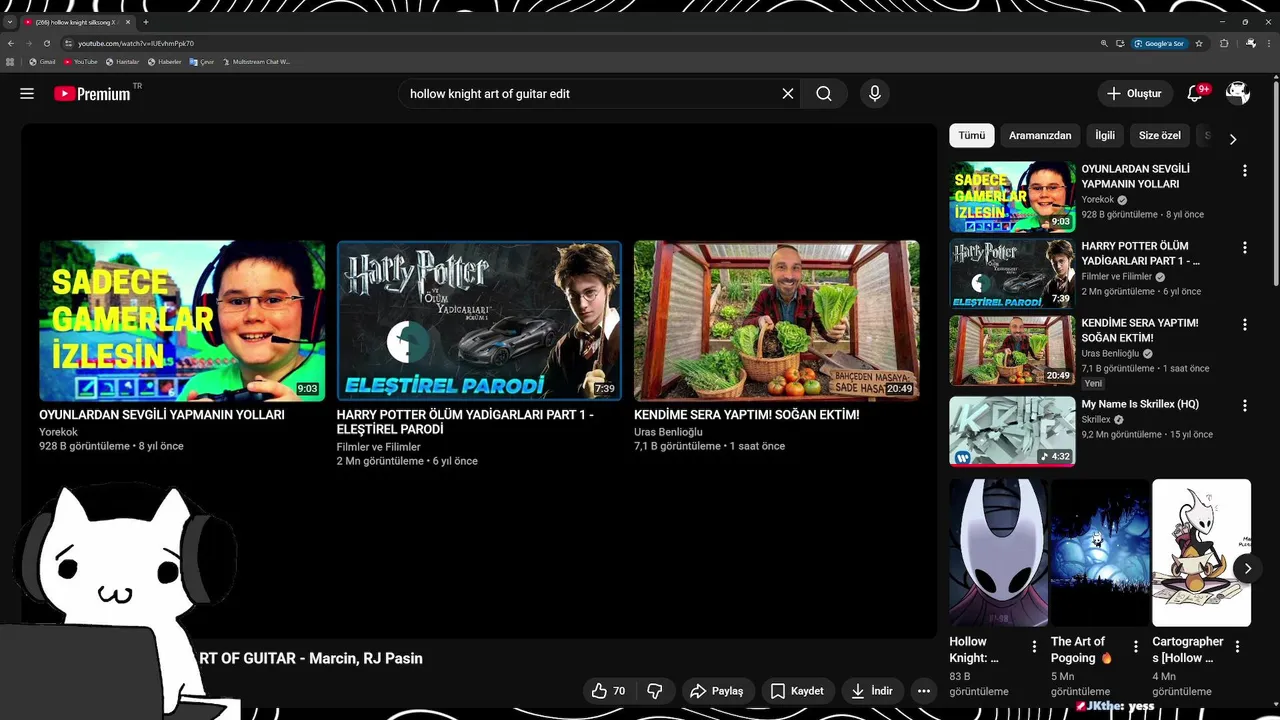Close the hollow knight silksong tab
This screenshot has width=1280, height=720.
pyautogui.click(x=128, y=22)
